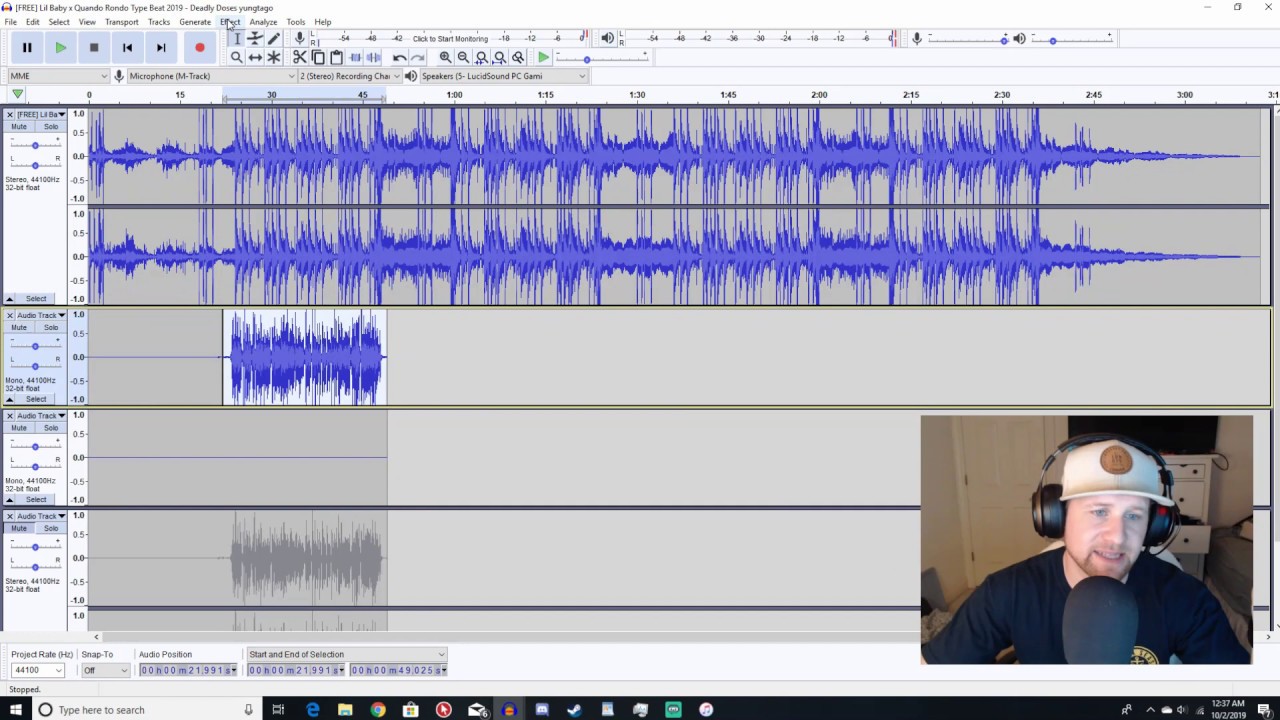This screenshot has height=720, width=1280.
Task: Click the recording volume slider
Action: (968, 39)
